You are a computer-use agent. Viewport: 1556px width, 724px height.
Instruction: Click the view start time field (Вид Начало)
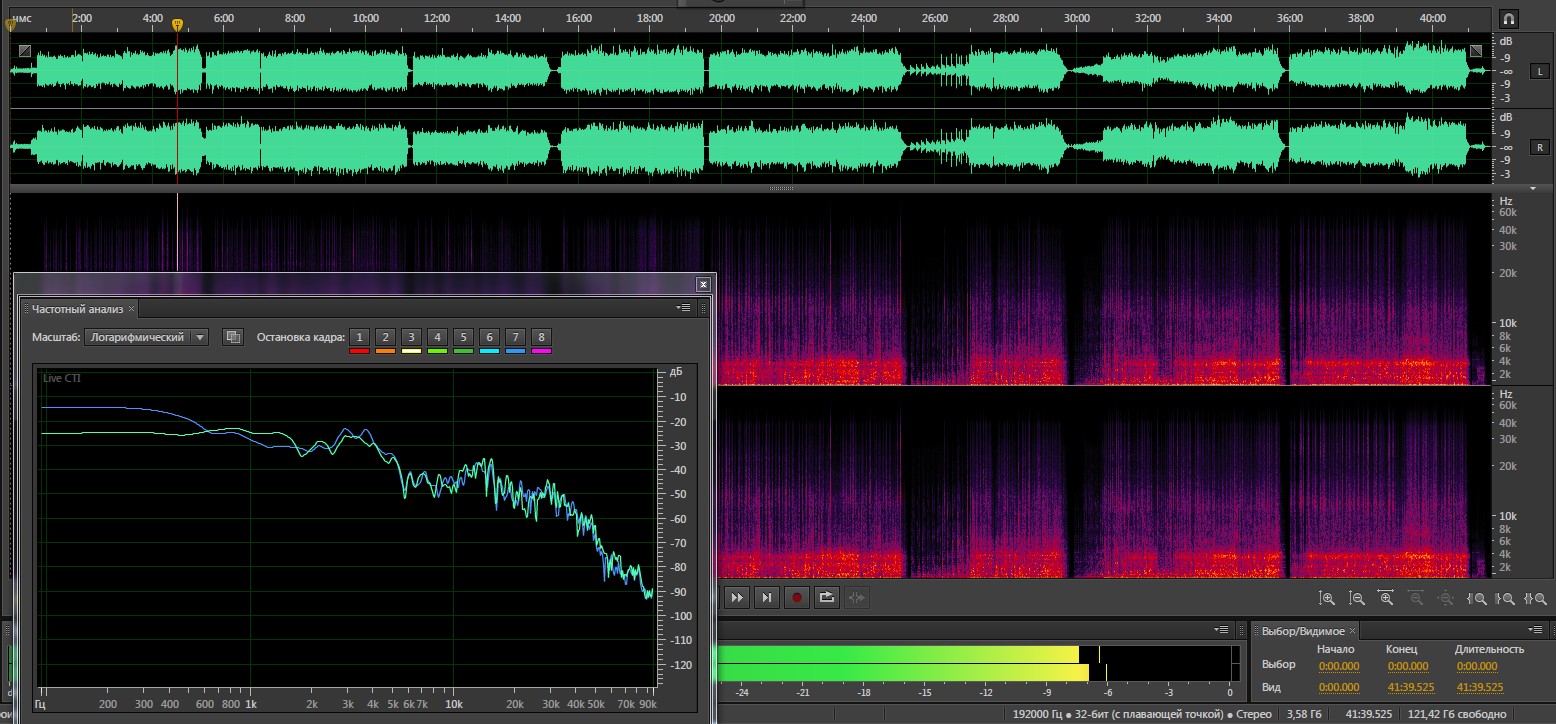(1338, 687)
